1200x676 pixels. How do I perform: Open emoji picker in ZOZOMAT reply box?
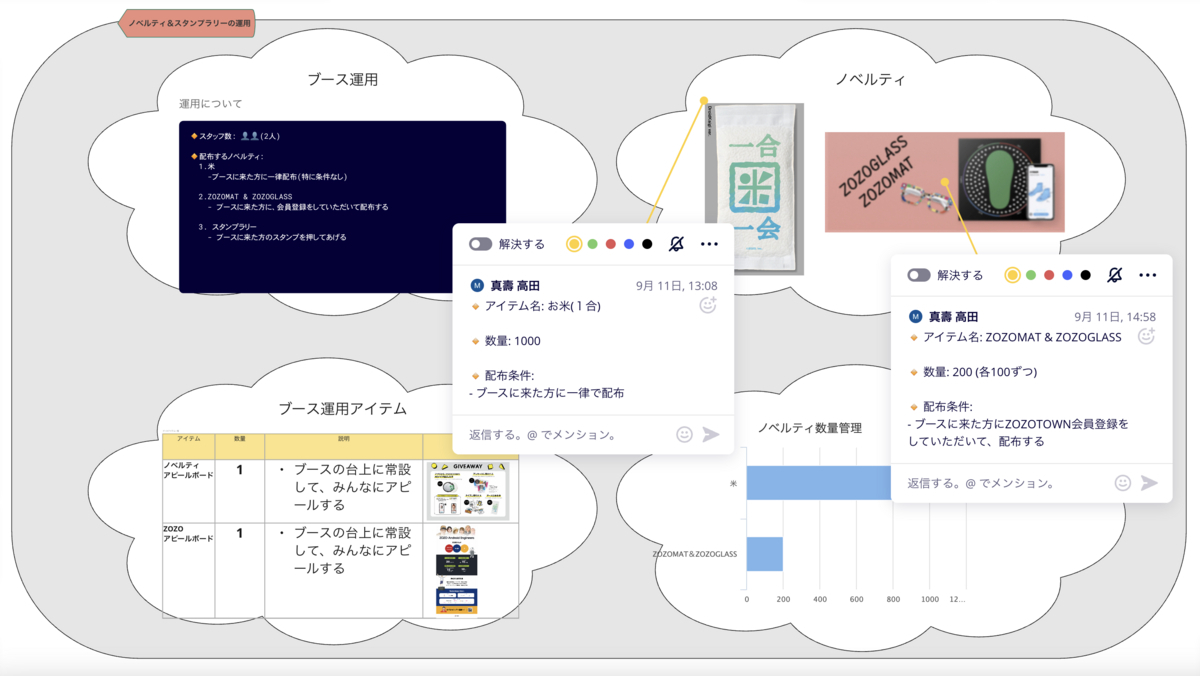pyautogui.click(x=1123, y=483)
